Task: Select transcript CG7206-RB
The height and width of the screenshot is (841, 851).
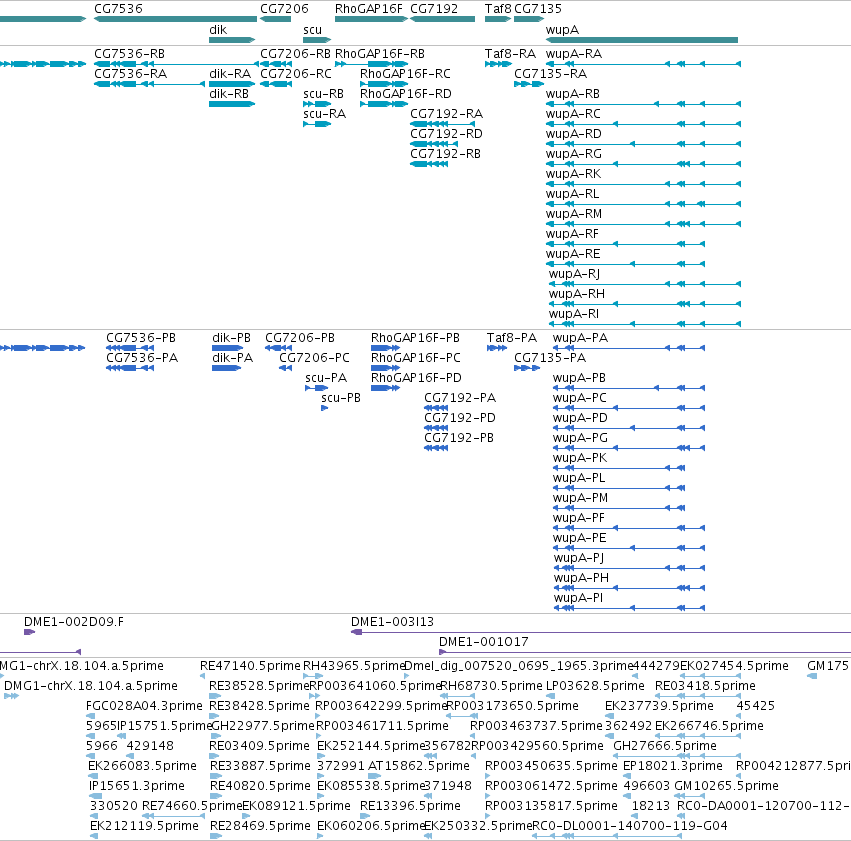Action: (295, 54)
